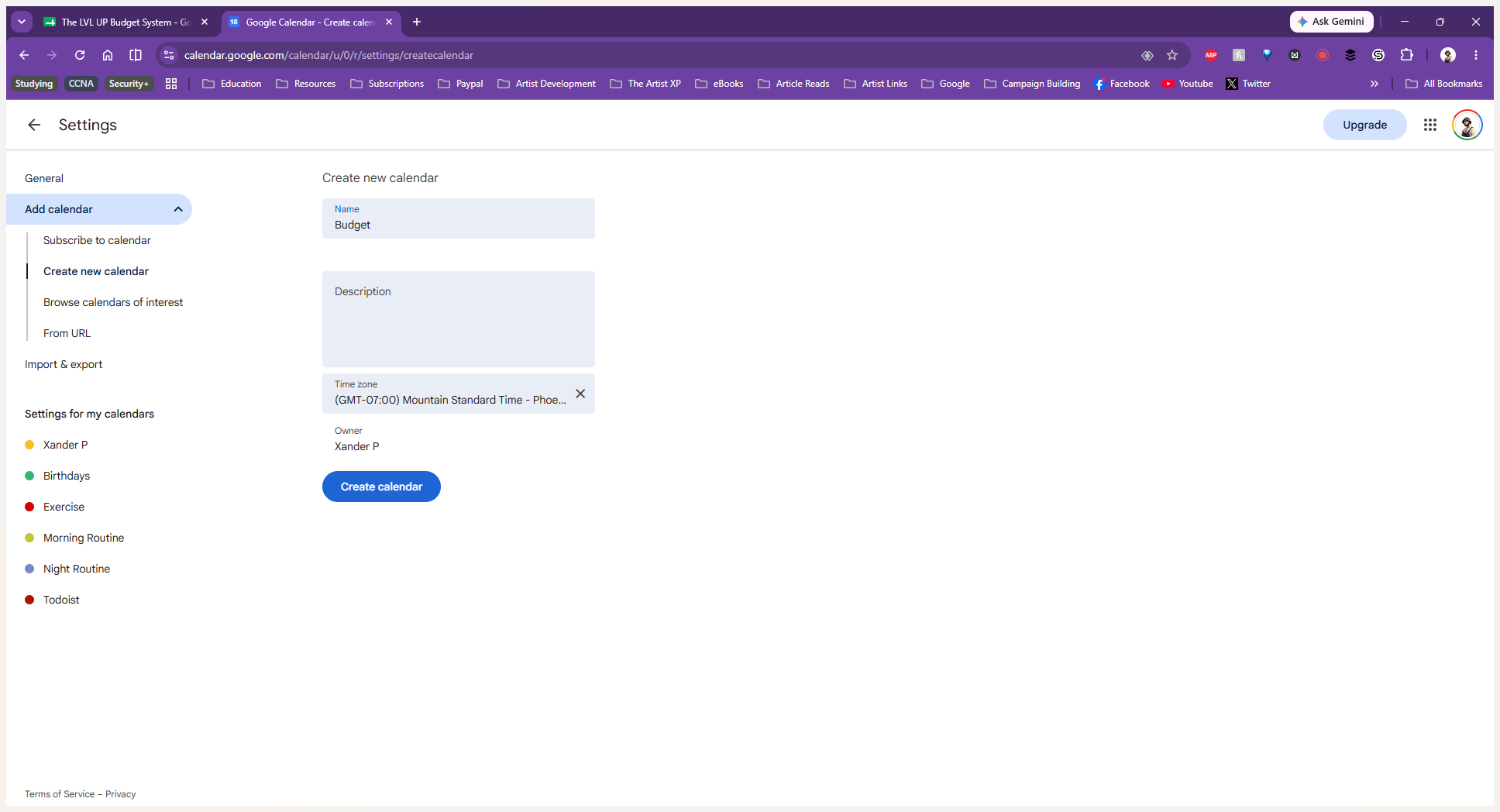This screenshot has height=812, width=1500.
Task: Click browser forward arrow
Action: click(x=52, y=55)
